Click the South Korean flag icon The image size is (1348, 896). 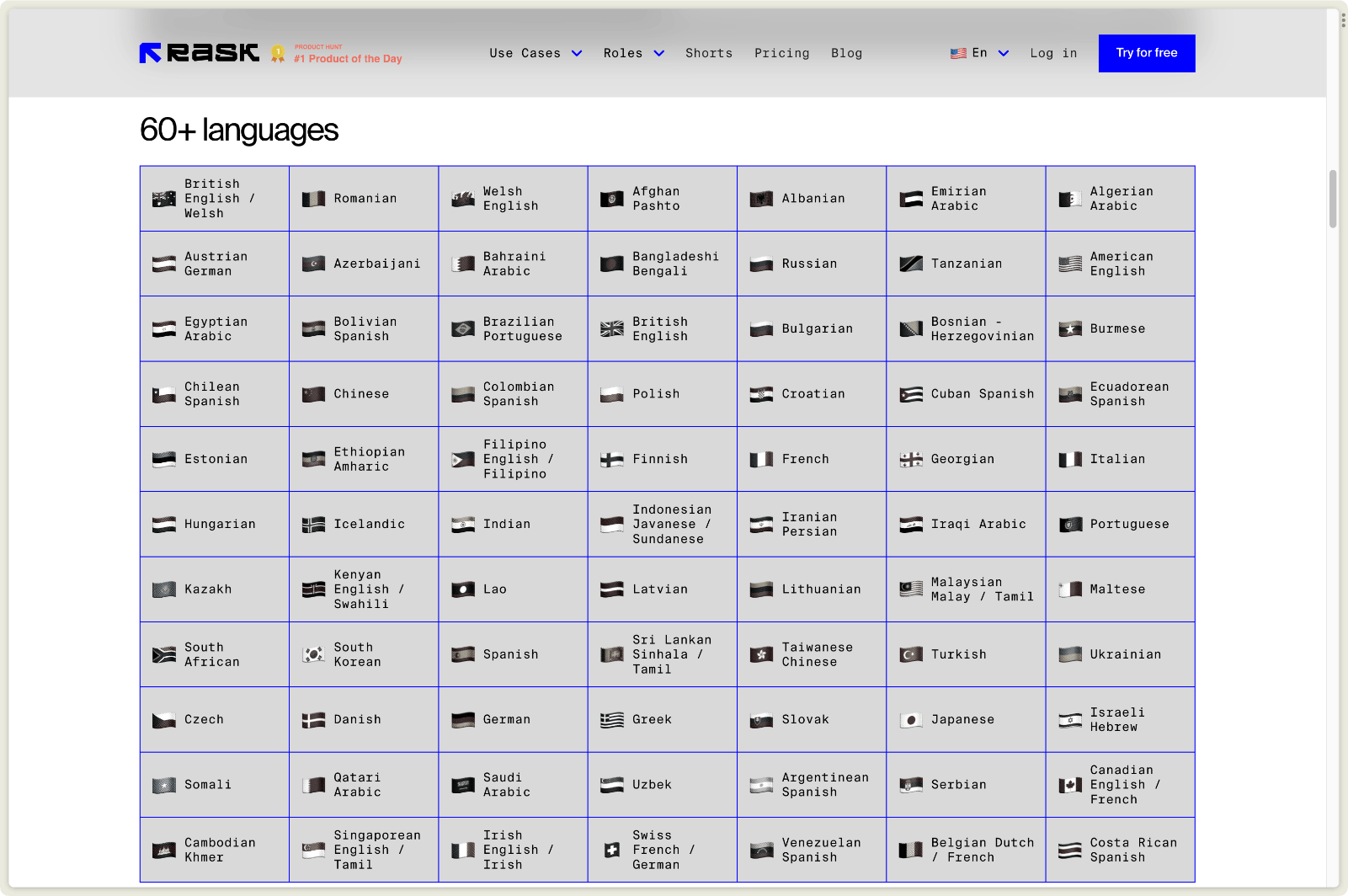coord(313,655)
